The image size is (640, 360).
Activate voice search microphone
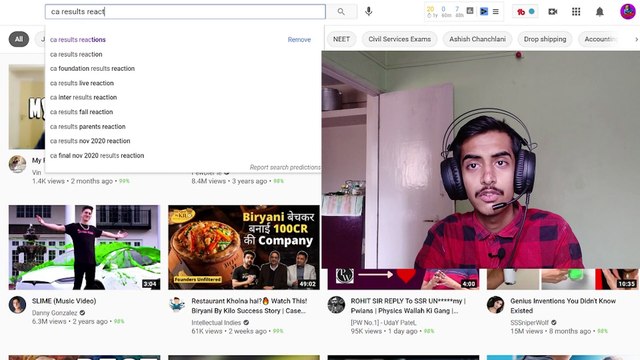click(369, 11)
